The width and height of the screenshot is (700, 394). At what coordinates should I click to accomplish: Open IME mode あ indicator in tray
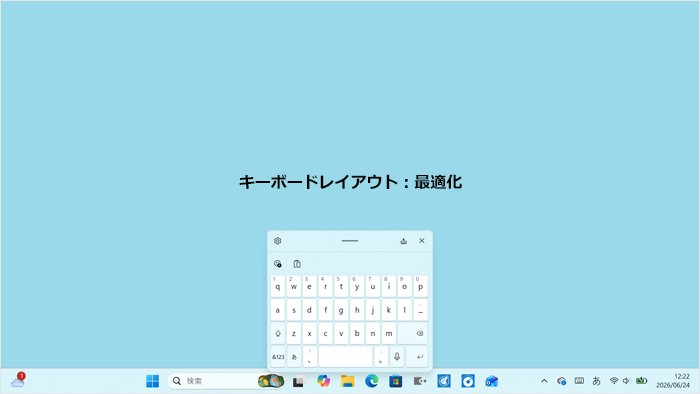tap(596, 381)
